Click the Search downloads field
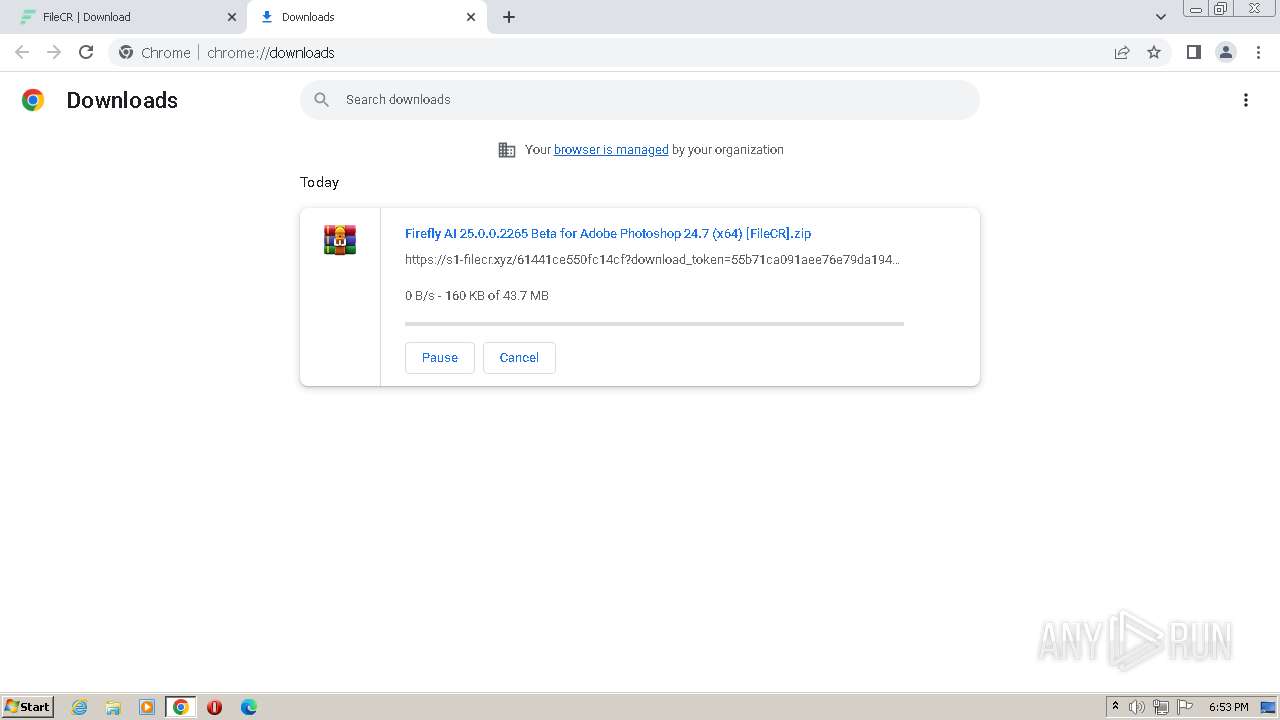This screenshot has height=720, width=1280. click(640, 100)
